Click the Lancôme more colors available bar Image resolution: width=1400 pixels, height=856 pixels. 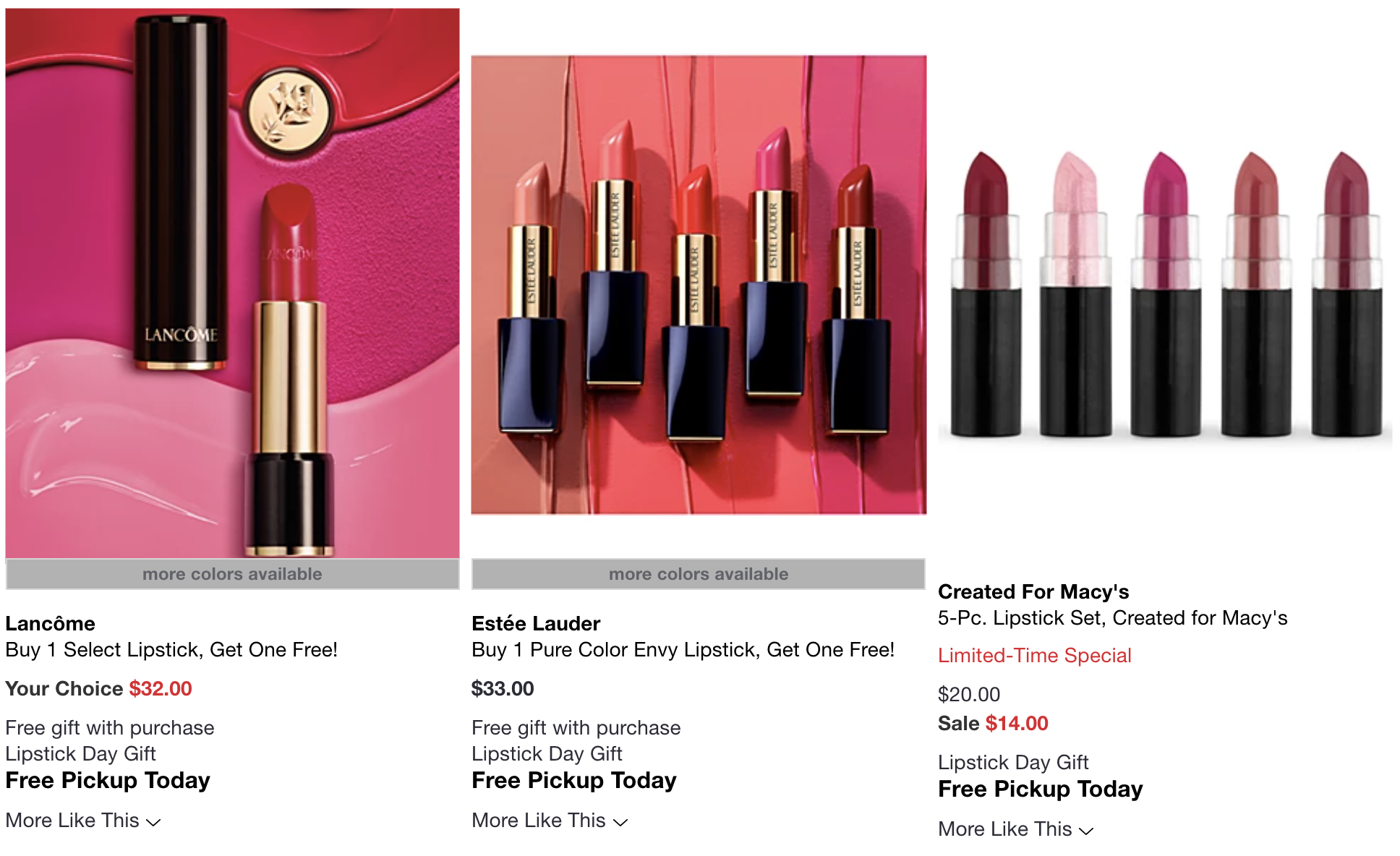232,574
